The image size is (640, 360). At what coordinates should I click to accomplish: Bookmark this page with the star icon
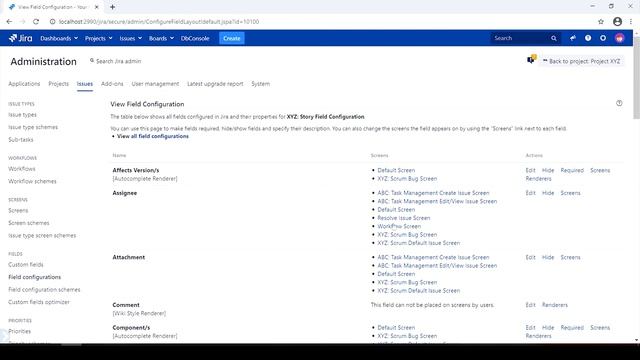click(601, 22)
